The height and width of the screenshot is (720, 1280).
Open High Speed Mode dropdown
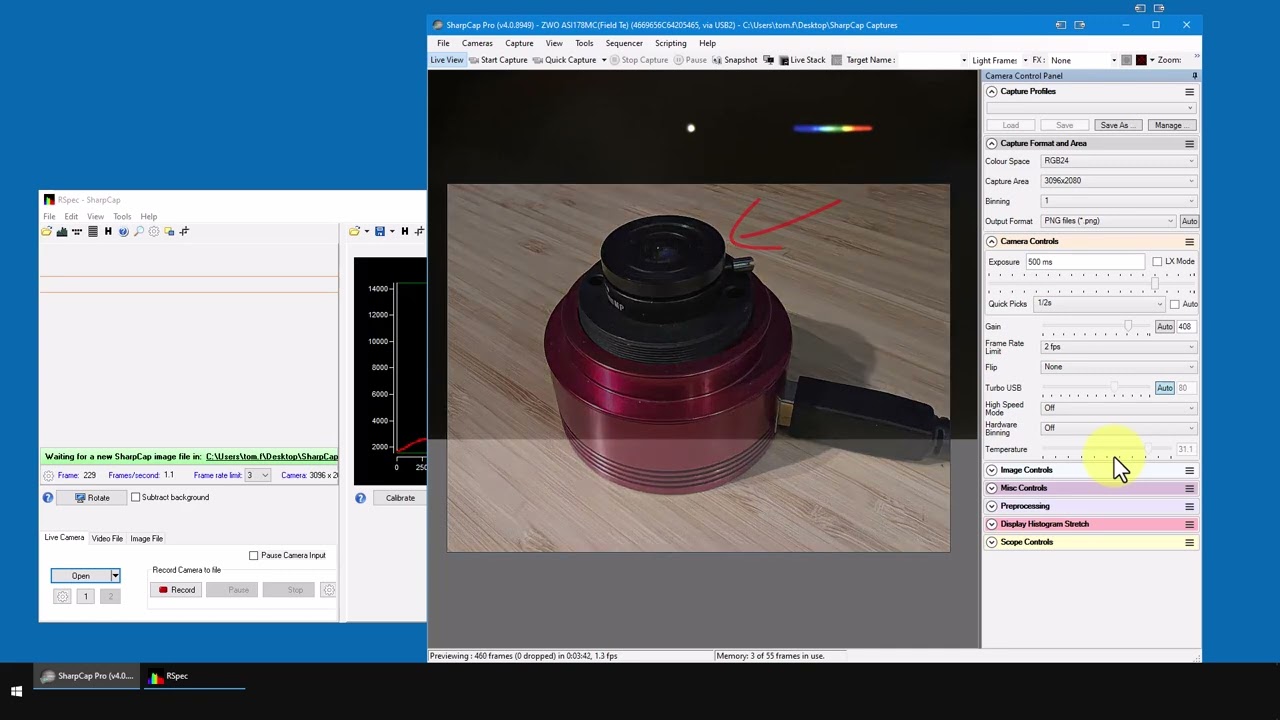pos(1118,408)
